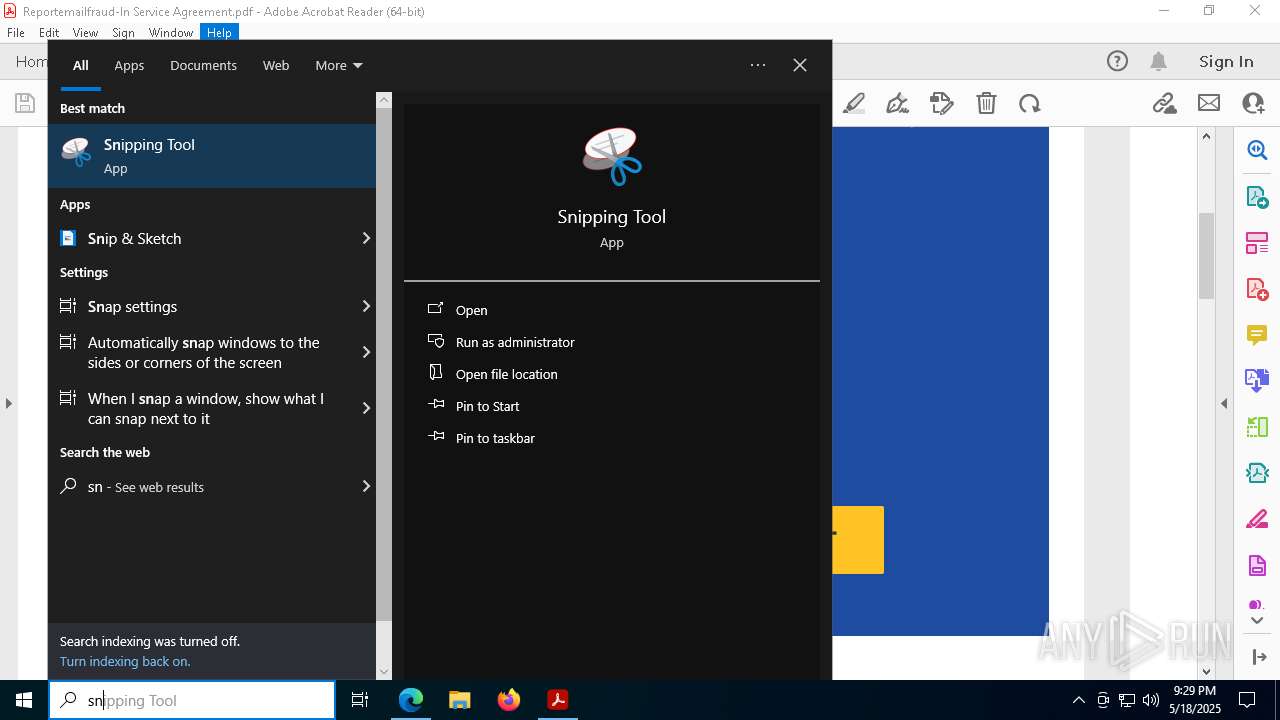1280x720 pixels.
Task: Switch to the Web search tab
Action: [276, 65]
